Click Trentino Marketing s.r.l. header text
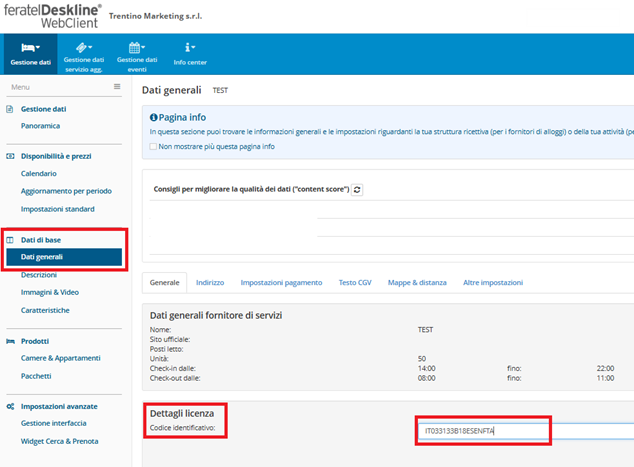The image size is (634, 467). (155, 16)
